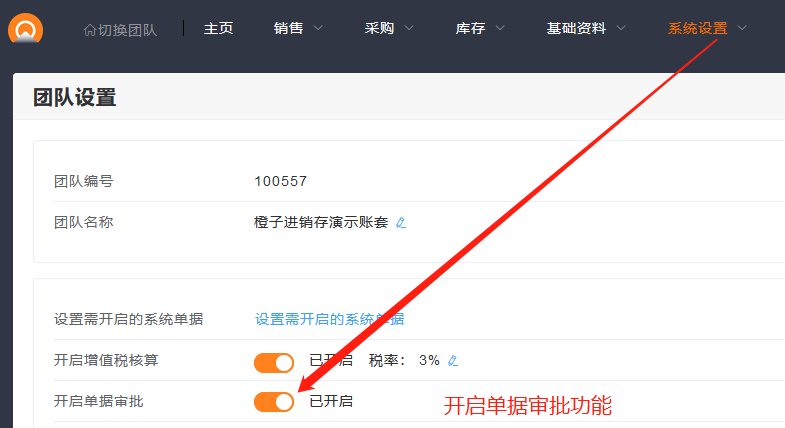Click the 团队设置 page heading
Viewport: 785px width, 428px height.
point(74,97)
